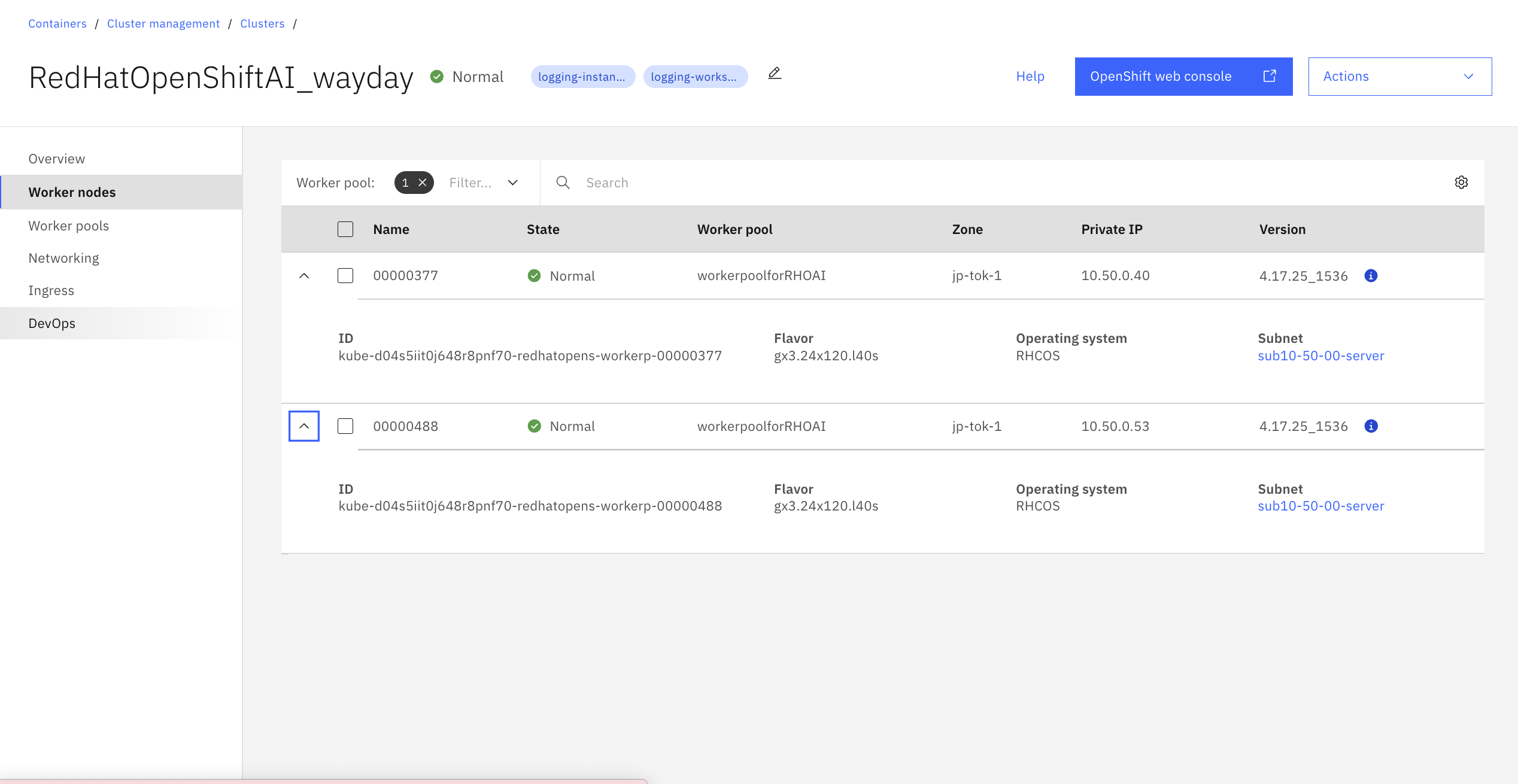Collapse details of node 00000488
Viewport: 1518px width, 784px height.
click(304, 426)
